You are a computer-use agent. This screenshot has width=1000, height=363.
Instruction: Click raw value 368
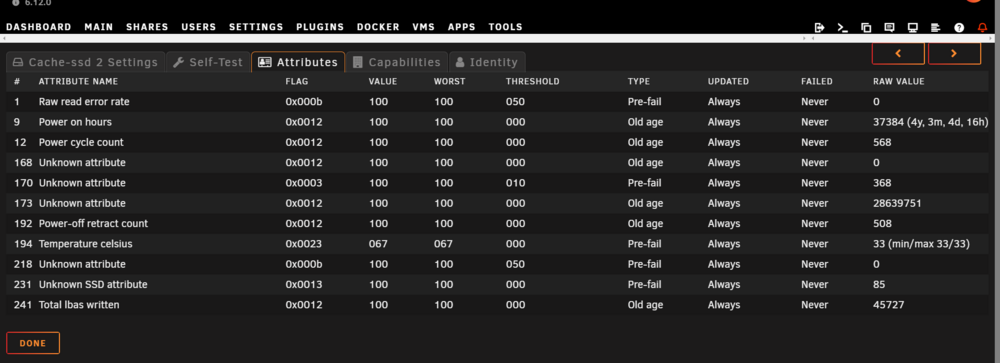882,183
